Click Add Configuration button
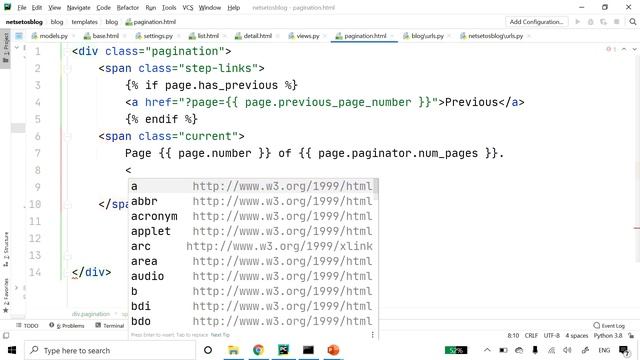The image size is (640, 360). [536, 22]
